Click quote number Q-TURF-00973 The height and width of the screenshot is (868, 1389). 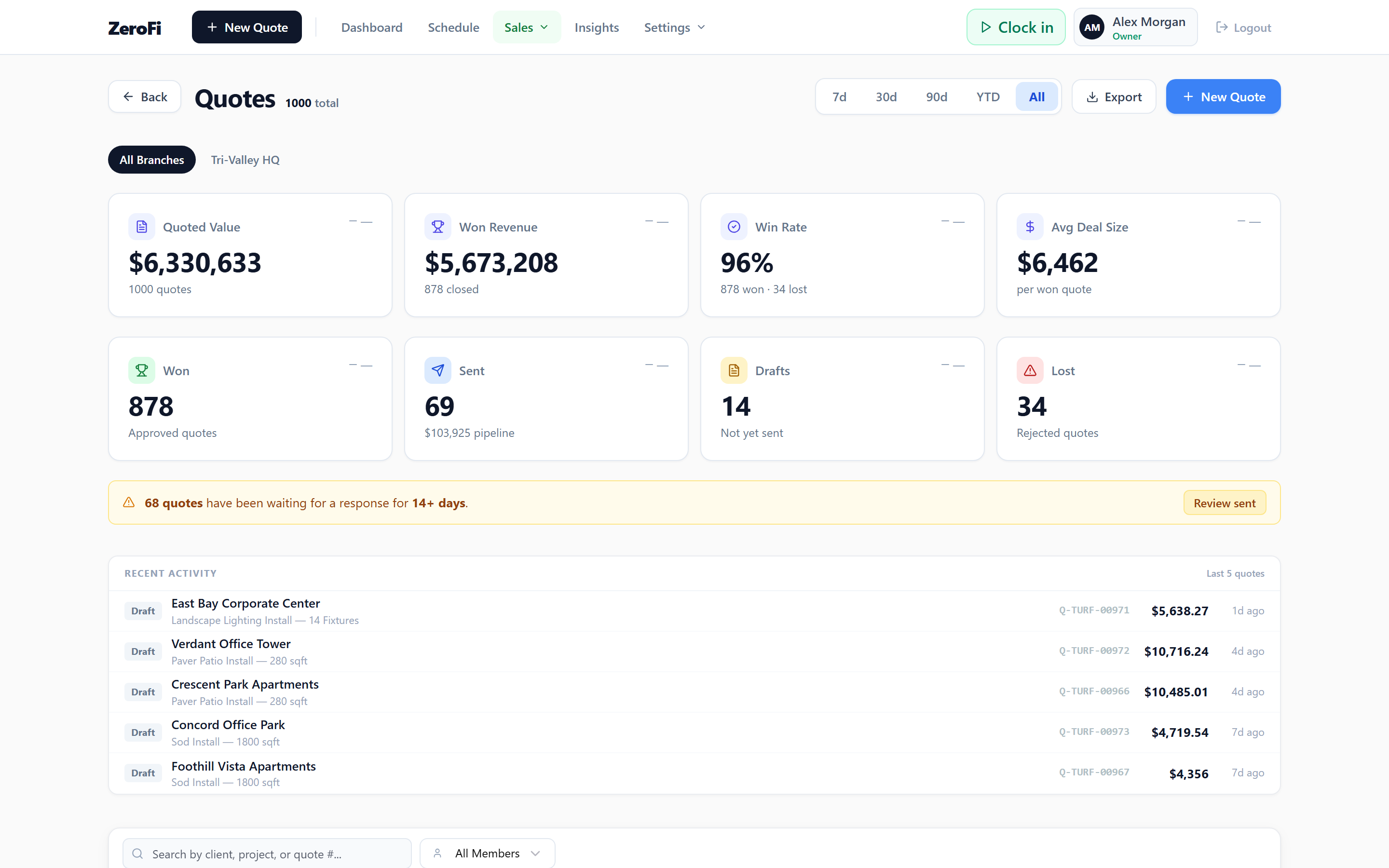1094,732
